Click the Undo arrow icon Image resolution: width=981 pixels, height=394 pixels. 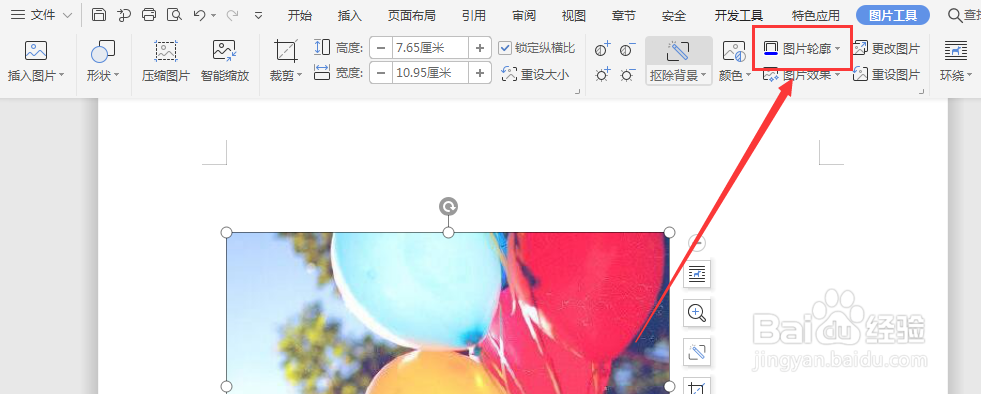(200, 15)
